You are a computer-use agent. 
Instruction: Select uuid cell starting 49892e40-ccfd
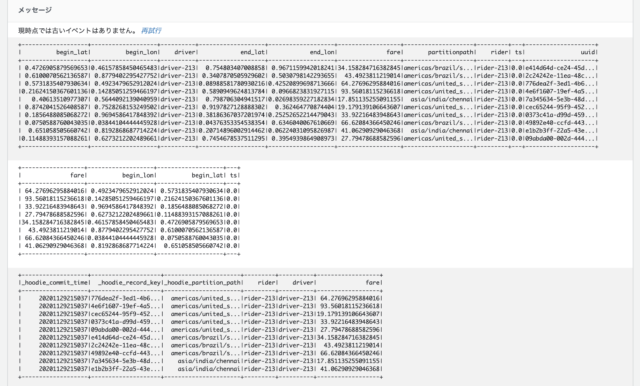(560, 123)
